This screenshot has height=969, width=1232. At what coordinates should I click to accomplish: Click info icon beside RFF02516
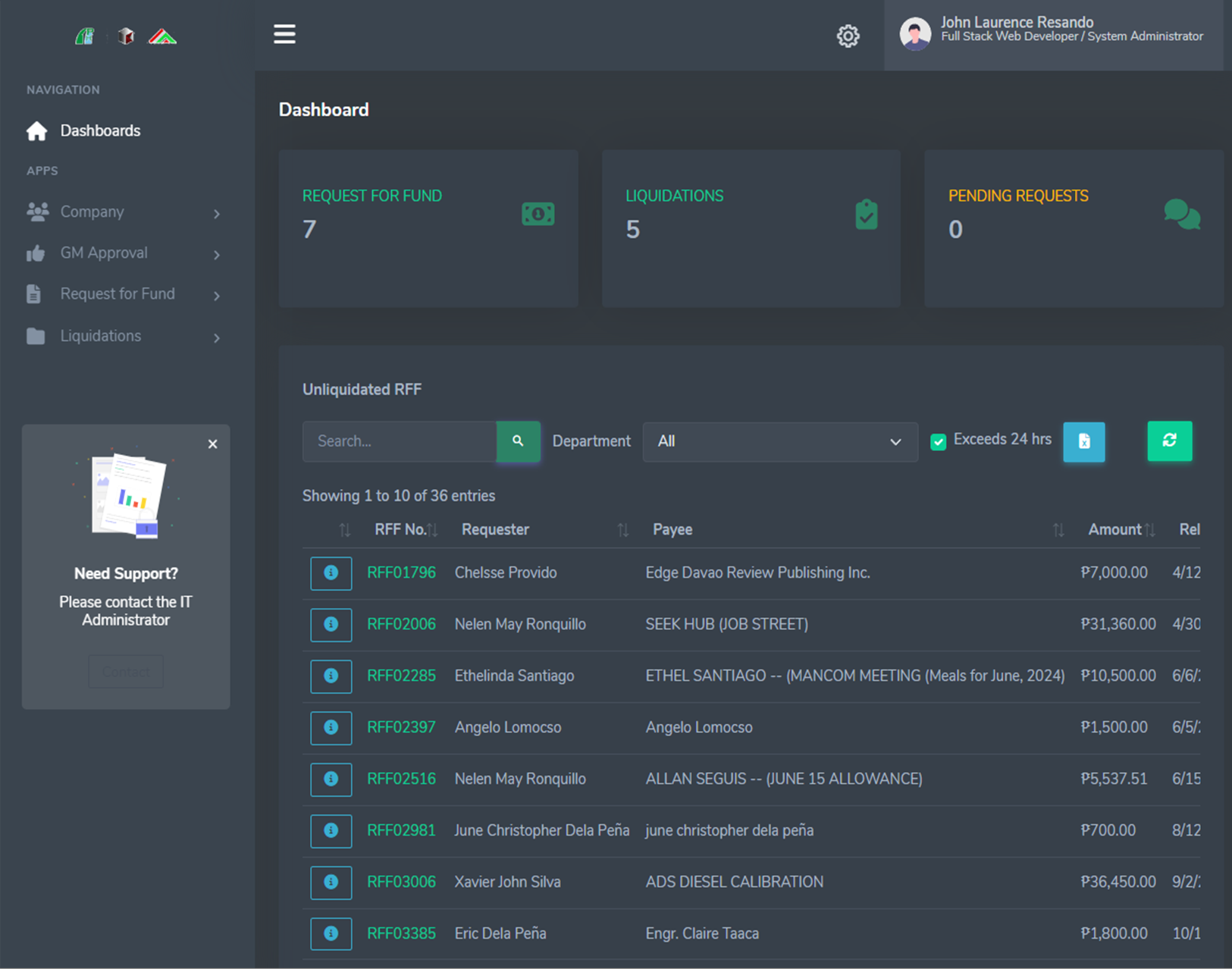click(331, 779)
